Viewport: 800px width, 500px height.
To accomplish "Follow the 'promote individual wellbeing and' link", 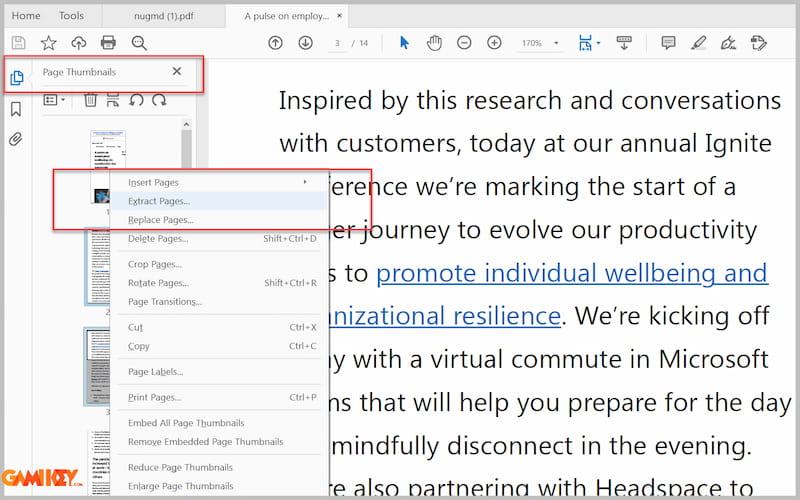I will [x=572, y=273].
